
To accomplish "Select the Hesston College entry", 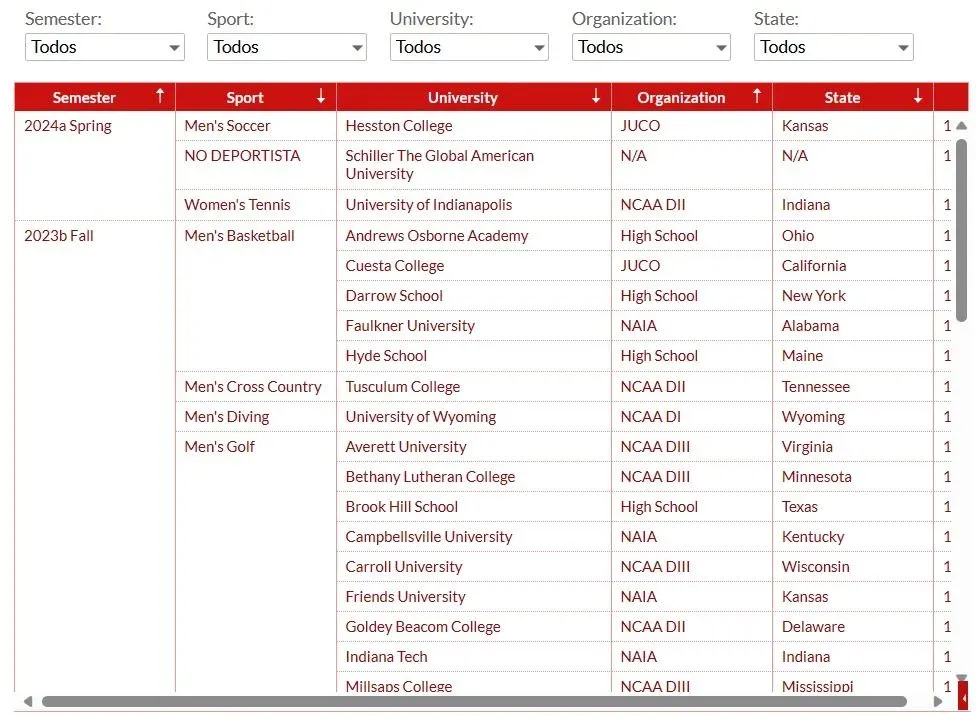I will 398,126.
